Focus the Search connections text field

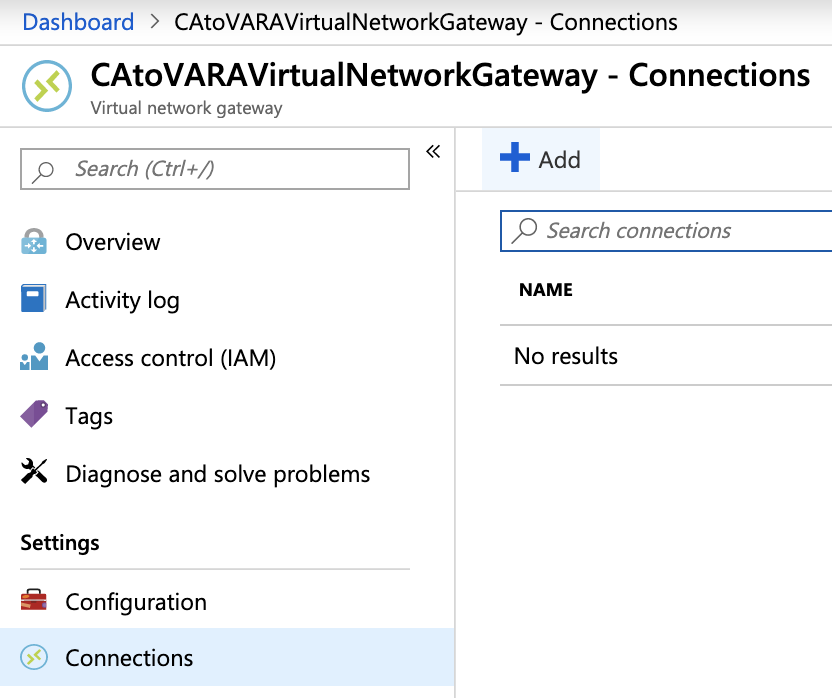click(680, 231)
